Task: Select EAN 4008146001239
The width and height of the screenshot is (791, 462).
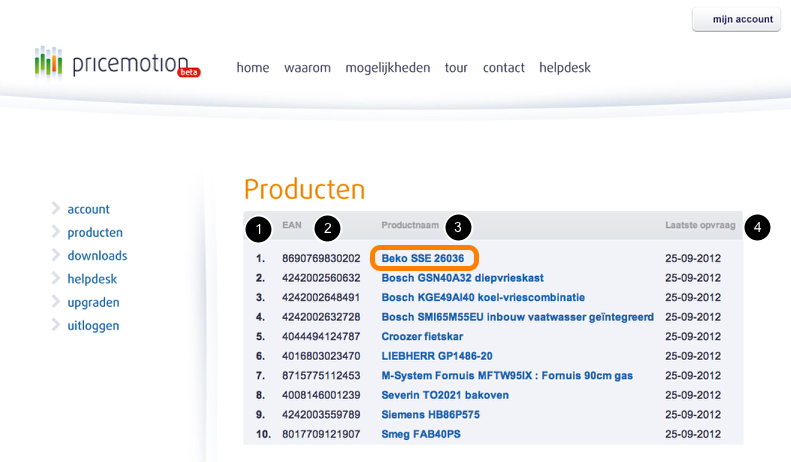Action: click(321, 395)
